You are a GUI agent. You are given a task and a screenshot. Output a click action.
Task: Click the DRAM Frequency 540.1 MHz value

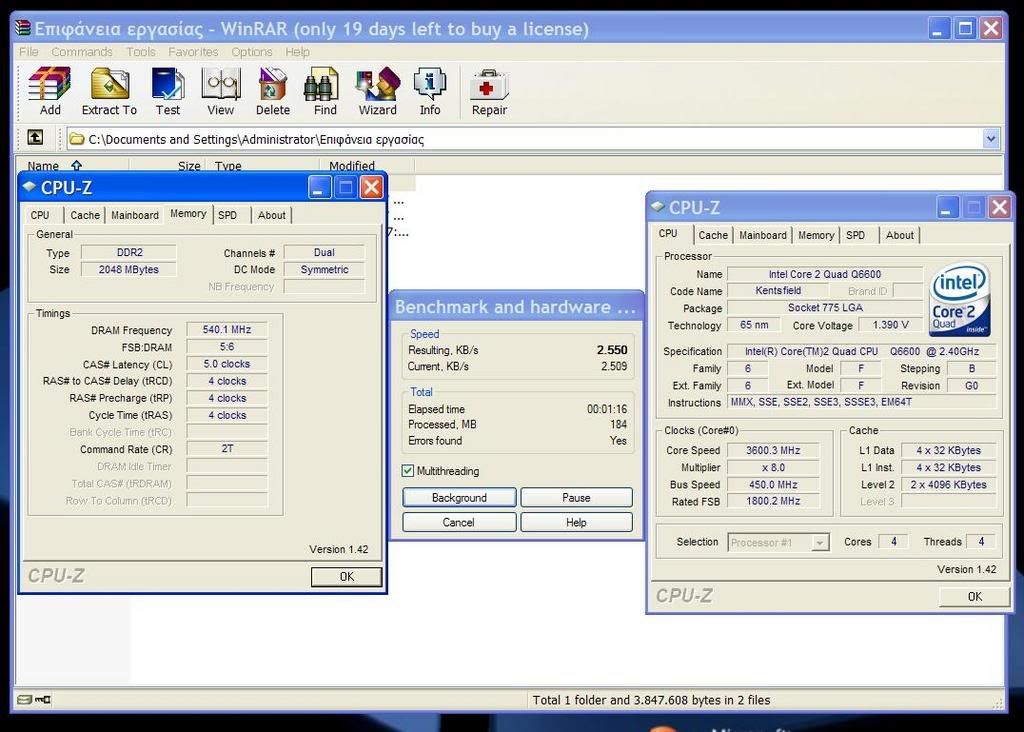(x=227, y=330)
